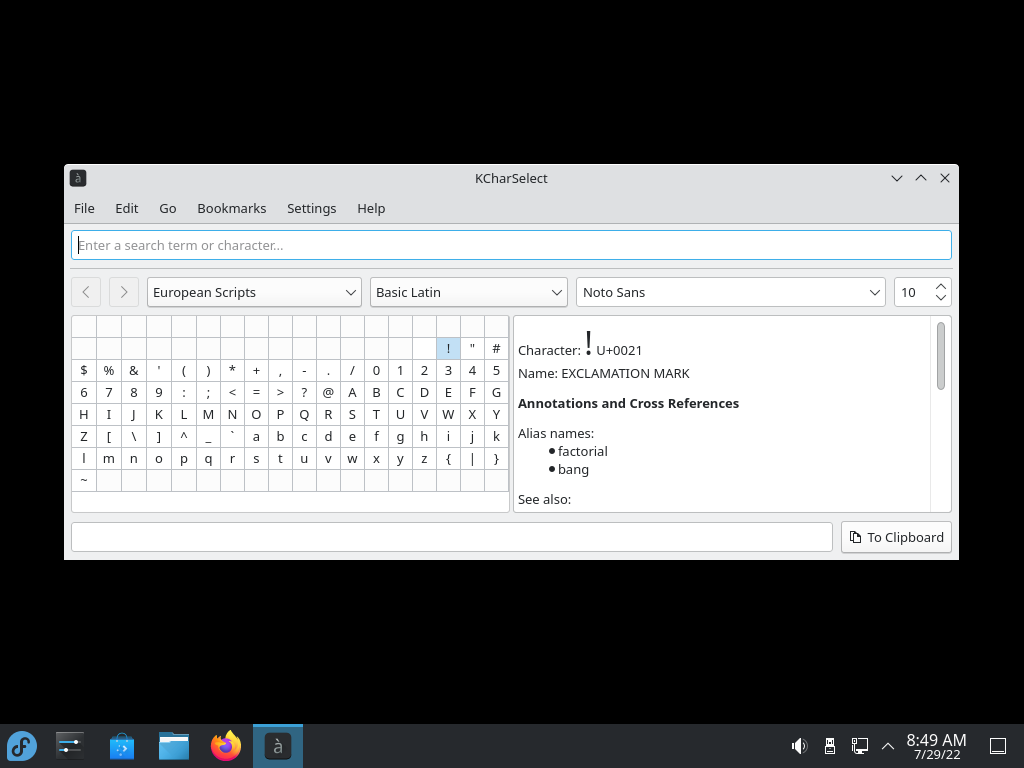Click the font size value 10
The image size is (1024, 768).
click(x=908, y=292)
